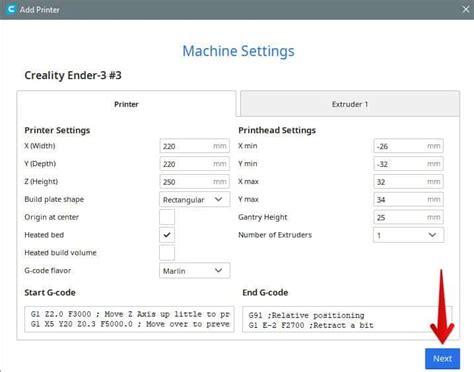Click the X (Width) input field
Screen dimensions: 474x372
195,146
